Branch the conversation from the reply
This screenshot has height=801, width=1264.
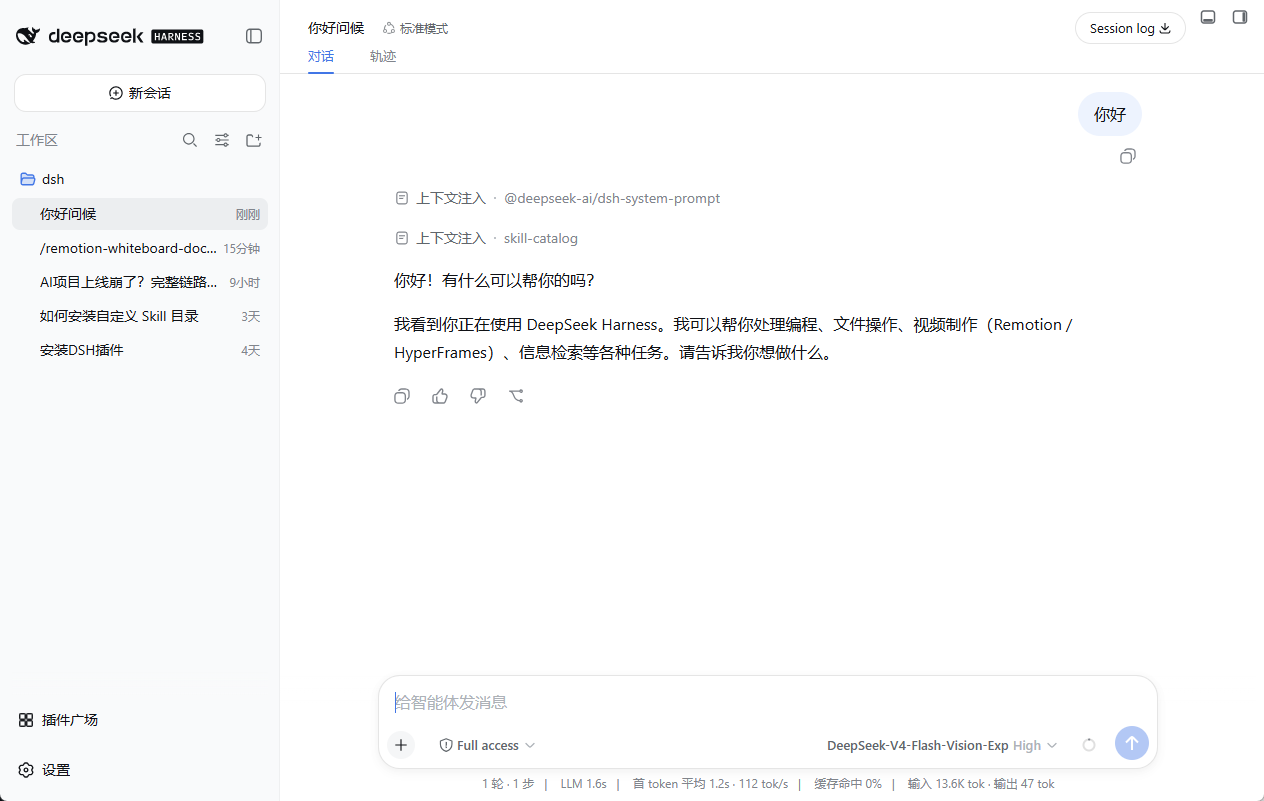pyautogui.click(x=516, y=396)
